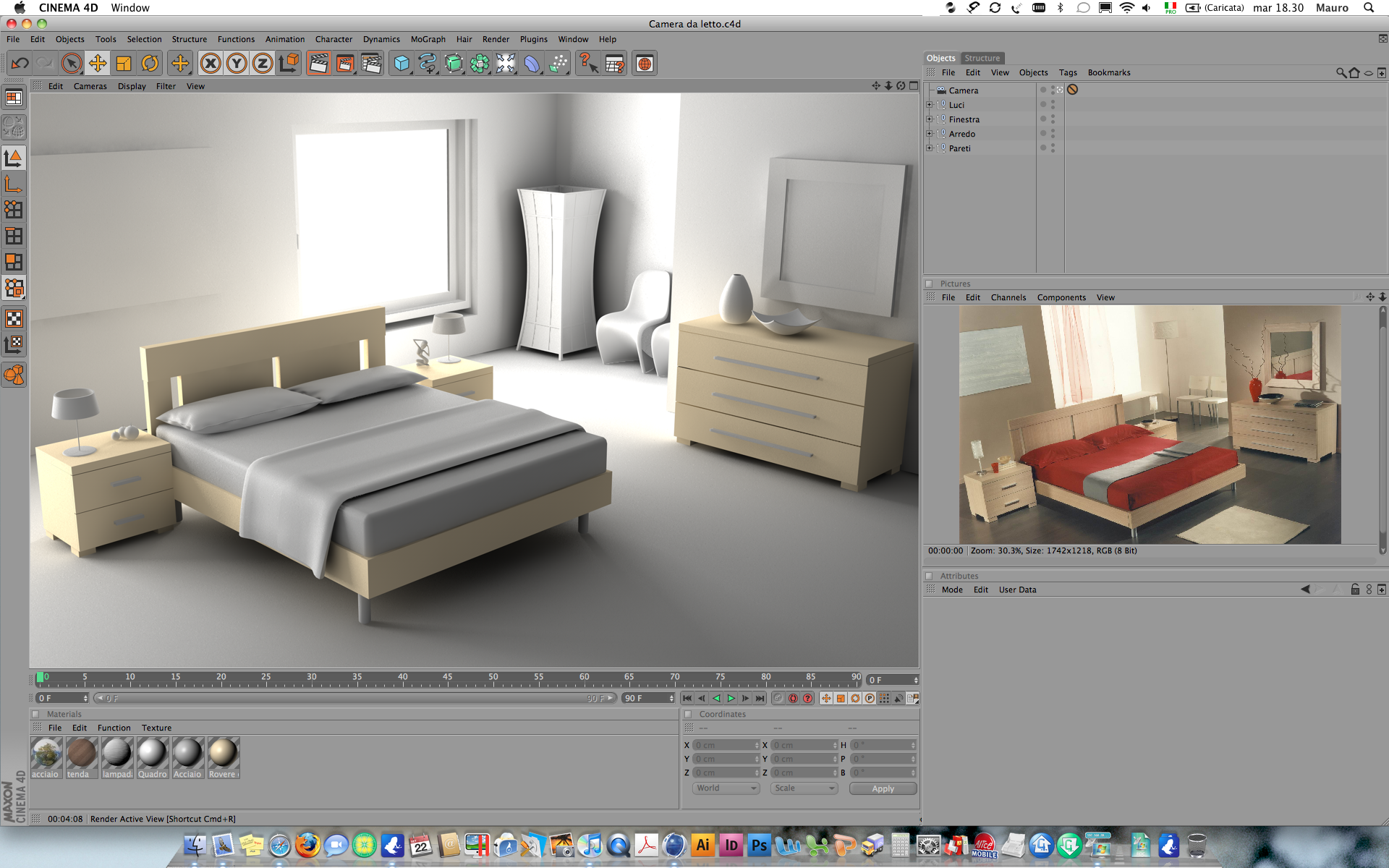Screen dimensions: 1389x868
Task: Open the MoGraph menu
Action: [428, 39]
